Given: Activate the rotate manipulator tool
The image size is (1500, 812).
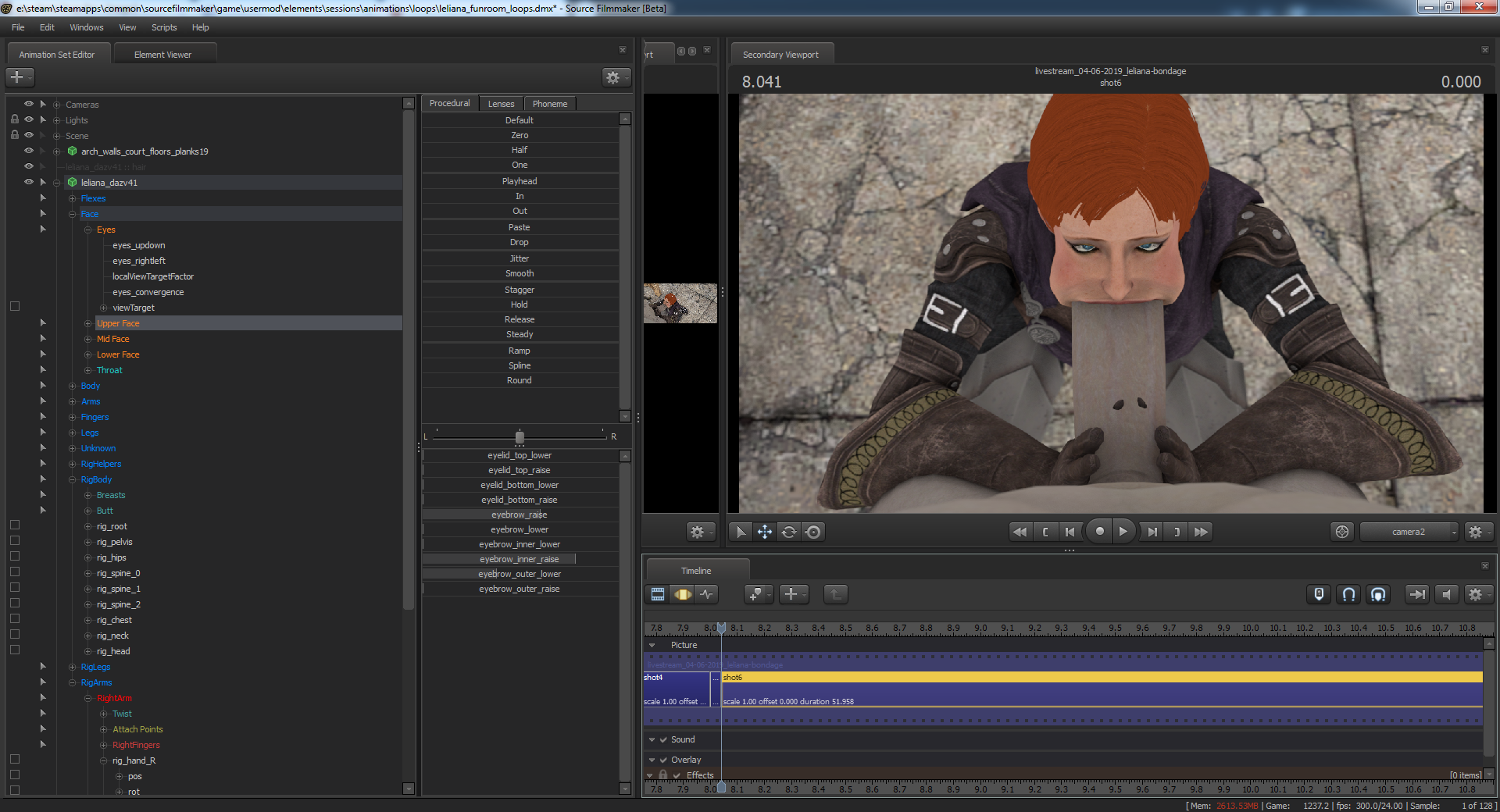Looking at the screenshot, I should (789, 532).
